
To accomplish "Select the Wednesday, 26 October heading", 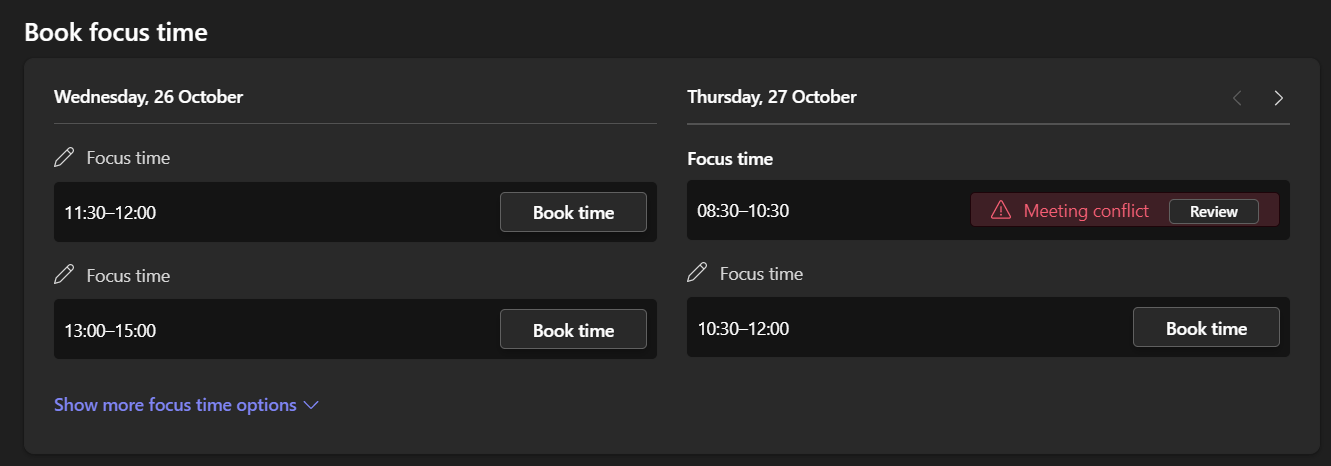I will point(148,97).
